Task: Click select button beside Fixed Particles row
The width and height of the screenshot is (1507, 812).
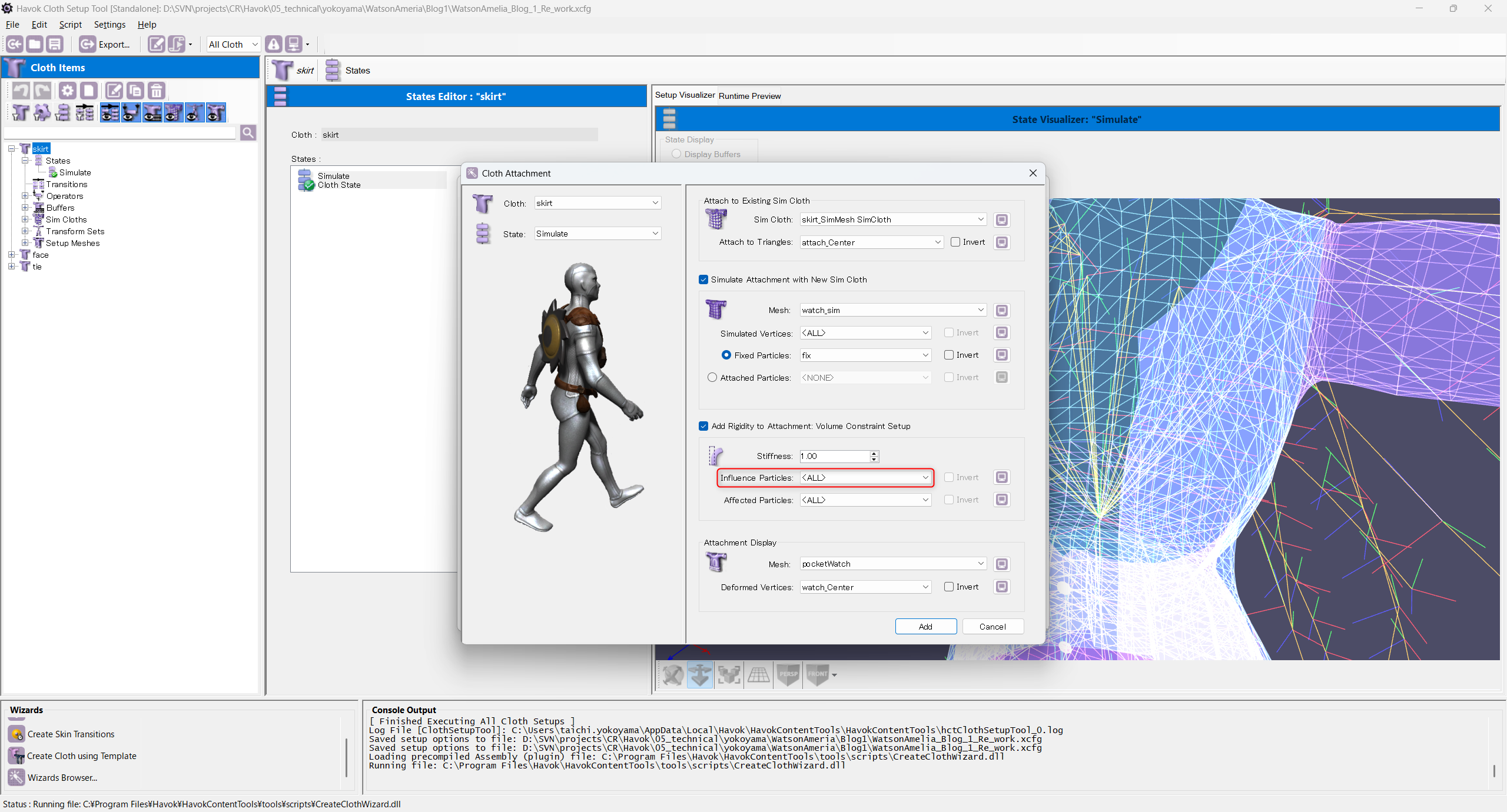Action: point(1002,355)
